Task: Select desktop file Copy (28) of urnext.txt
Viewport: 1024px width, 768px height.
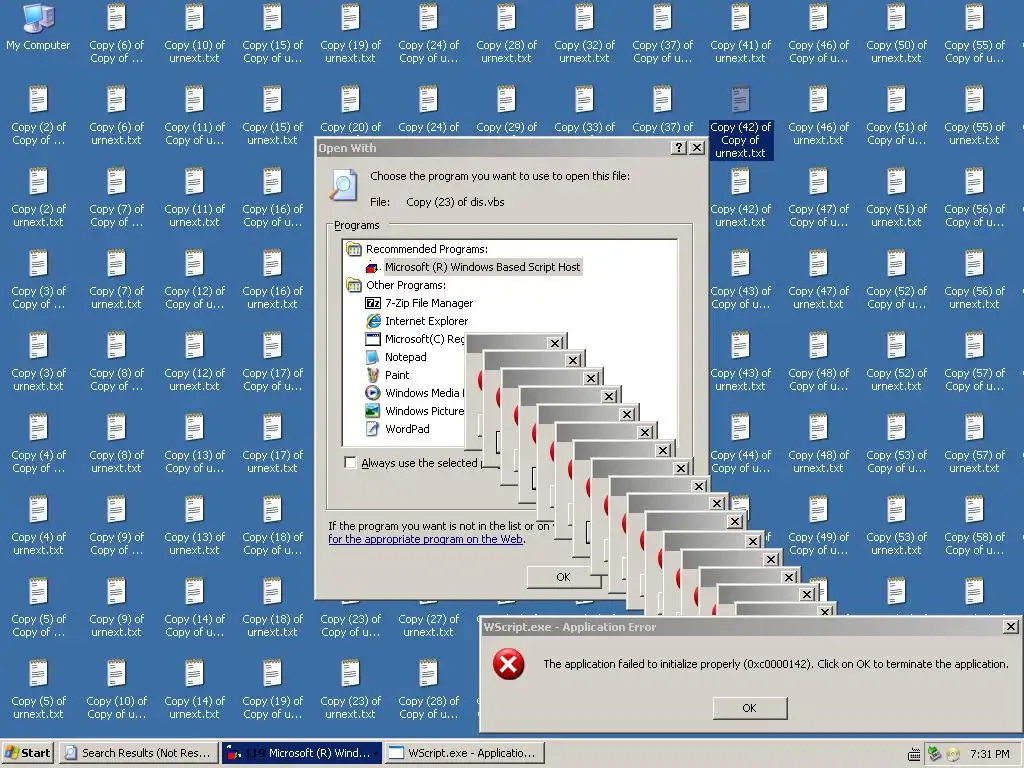Action: pyautogui.click(x=506, y=34)
